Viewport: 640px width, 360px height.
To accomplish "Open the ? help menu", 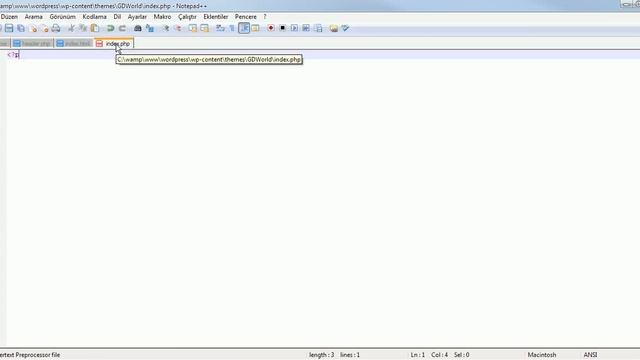I will (264, 17).
